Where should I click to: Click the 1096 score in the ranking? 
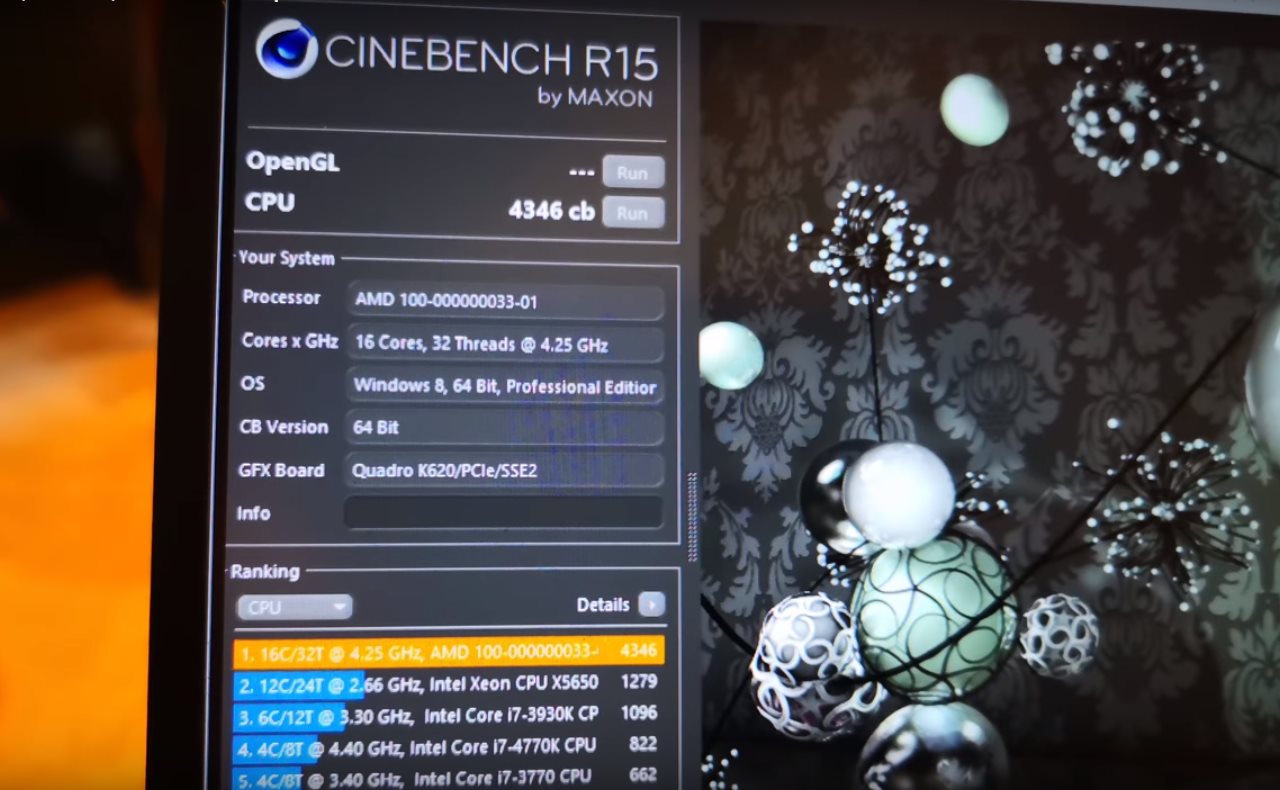click(x=638, y=713)
